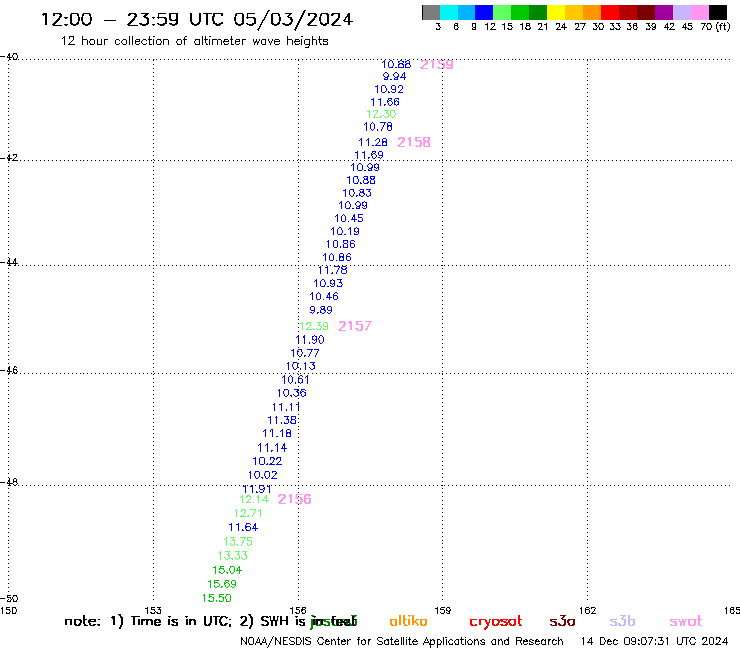Click the wave height value 11.14
740x650 pixels.
272,447
